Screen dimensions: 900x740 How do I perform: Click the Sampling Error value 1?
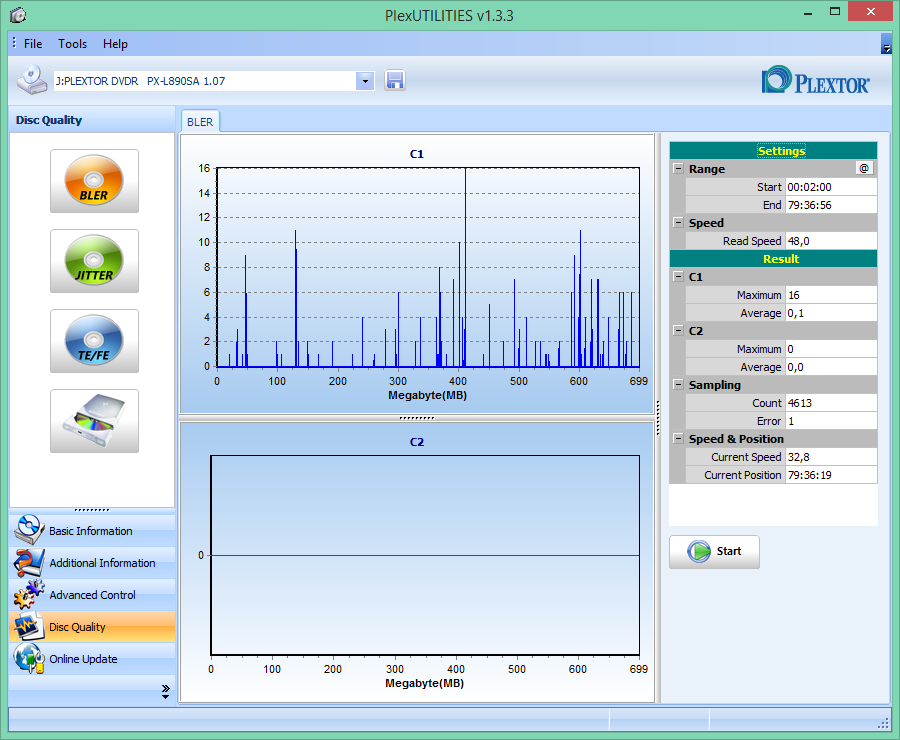[x=831, y=421]
